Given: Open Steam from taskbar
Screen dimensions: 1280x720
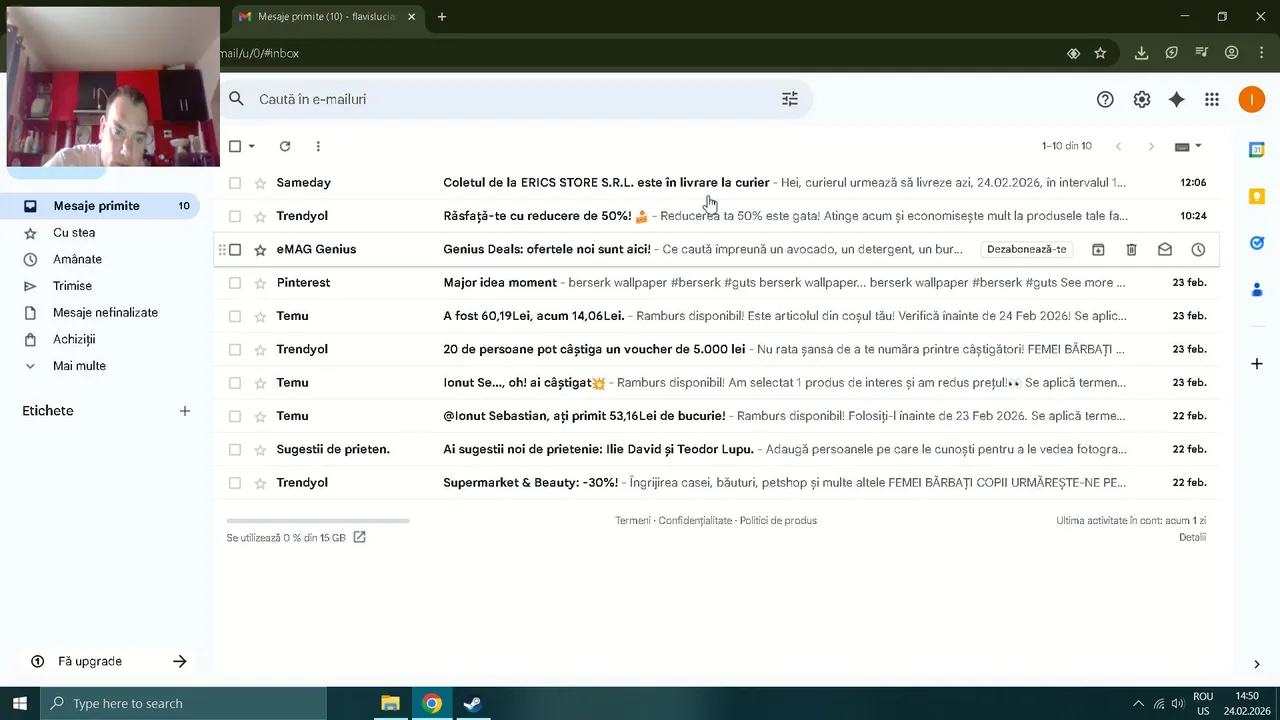Looking at the screenshot, I should click(472, 703).
